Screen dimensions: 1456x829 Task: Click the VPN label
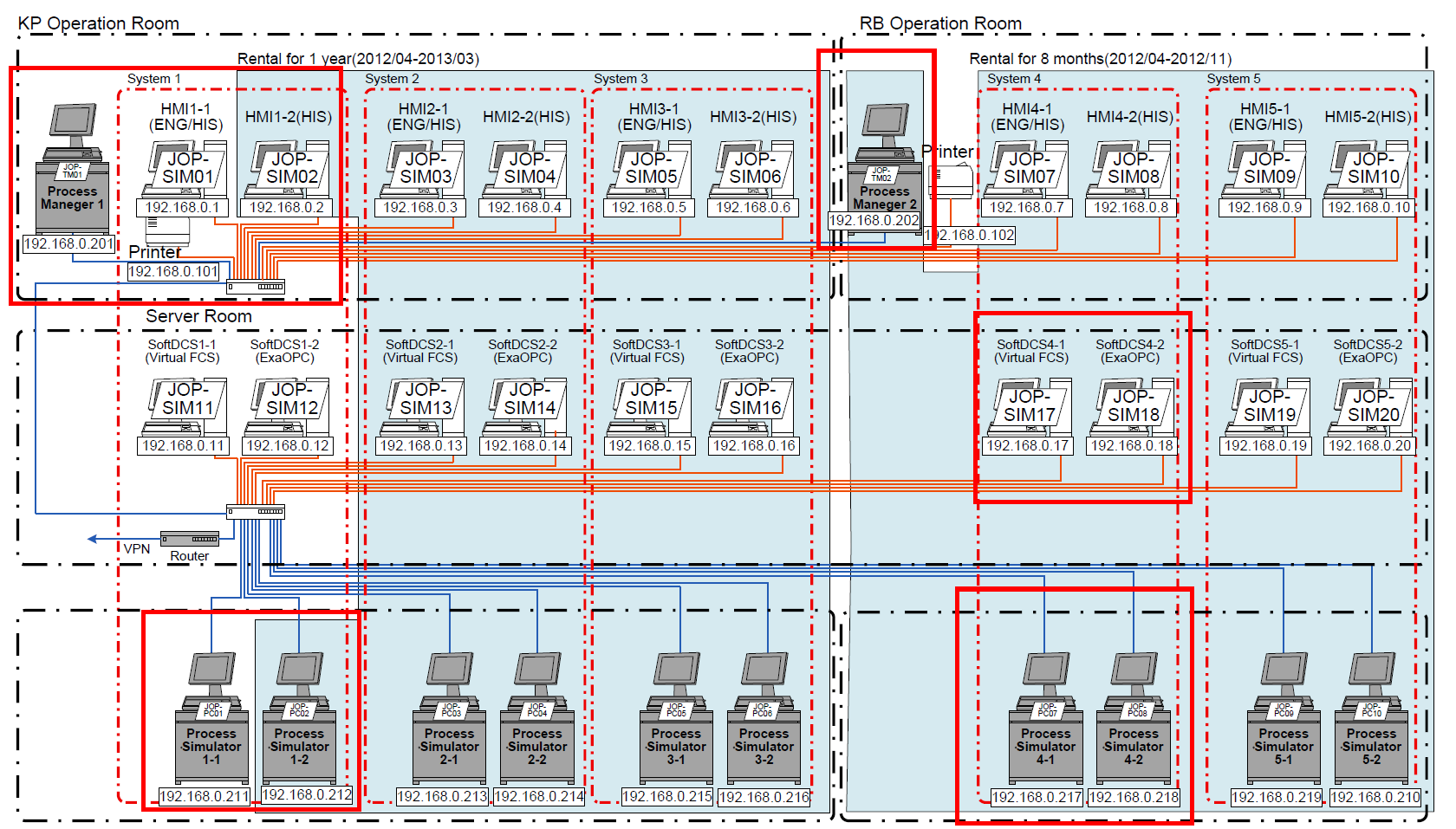point(137,549)
